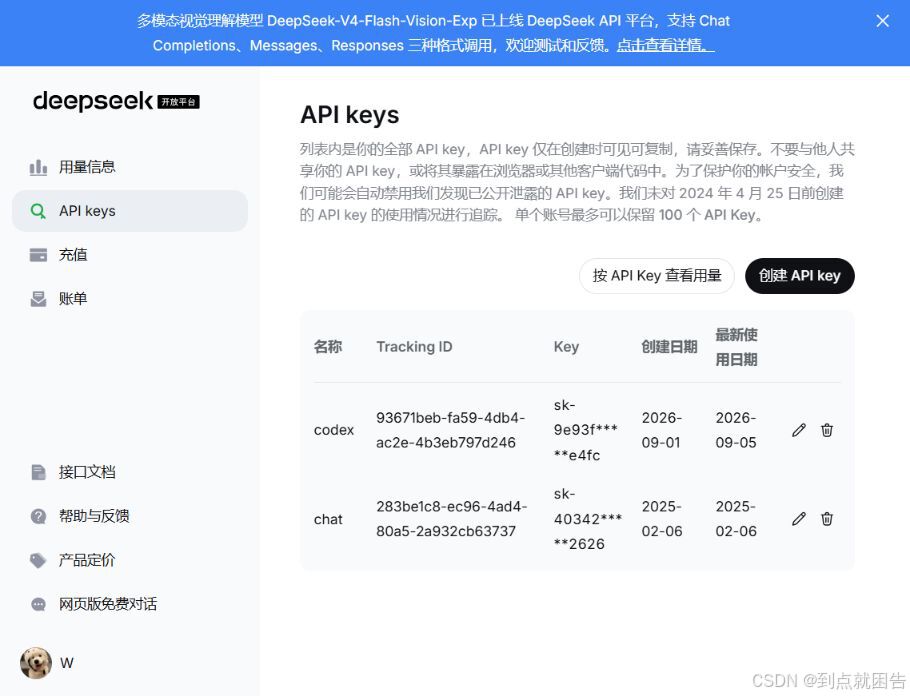This screenshot has height=696, width=910.
Task: Click the API keys page heading
Action: tap(349, 115)
